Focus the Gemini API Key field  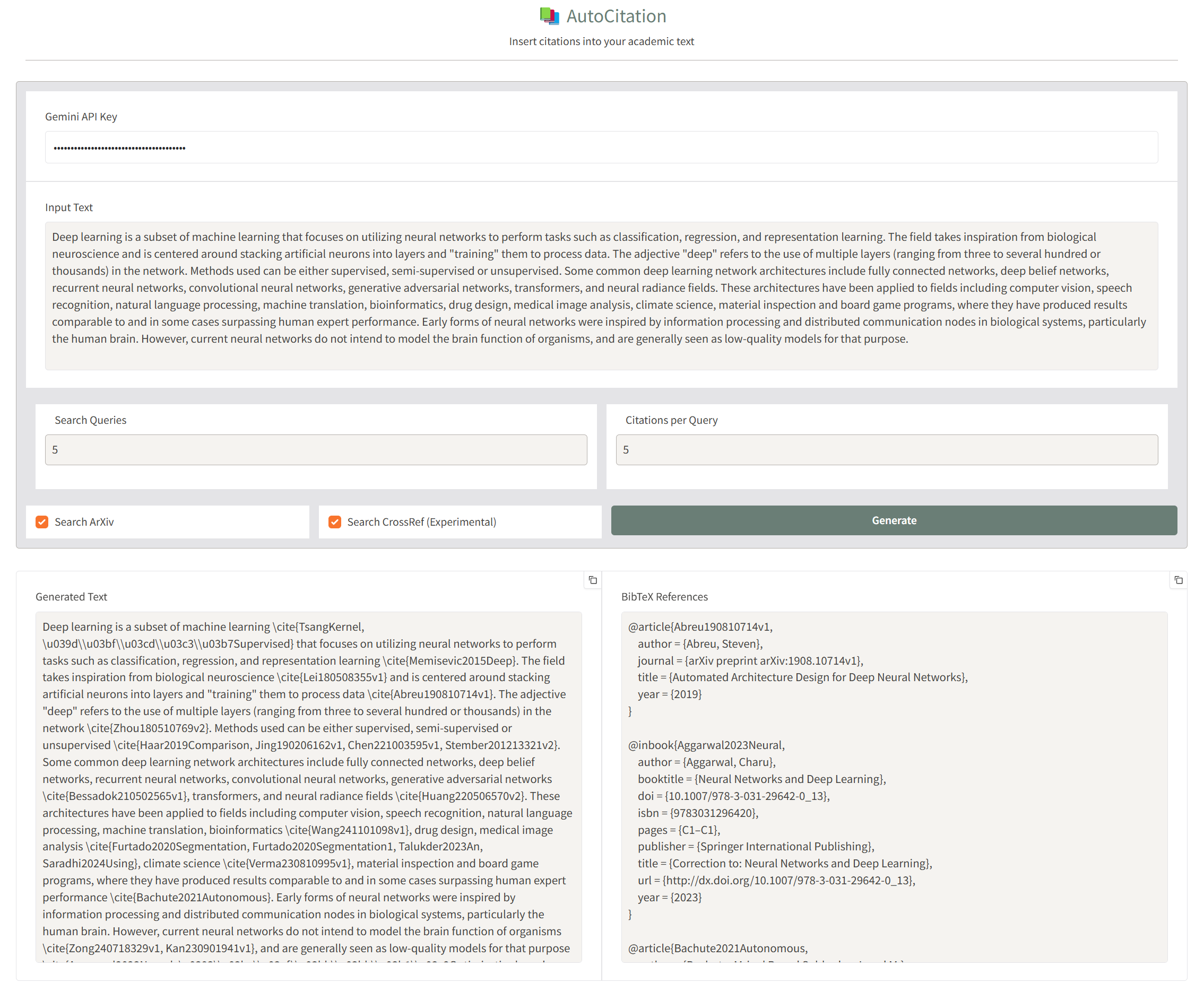click(601, 147)
